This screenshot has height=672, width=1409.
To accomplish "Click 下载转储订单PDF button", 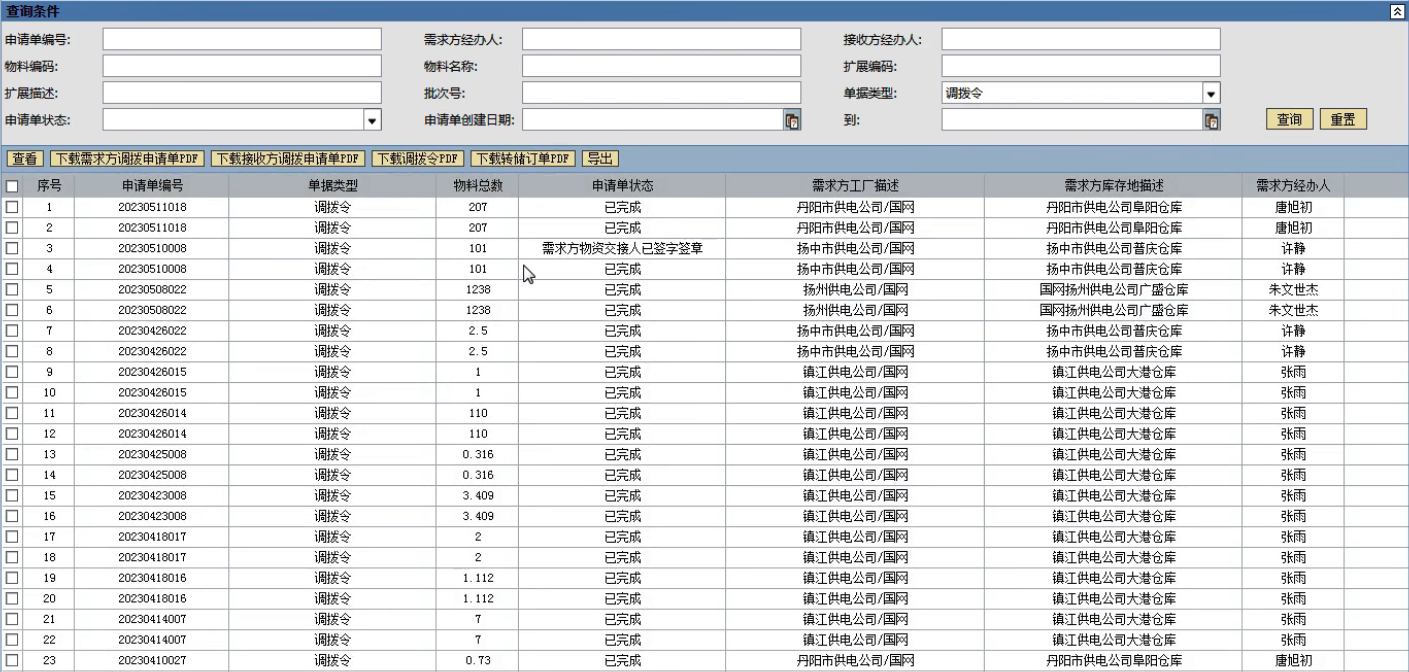I will tap(523, 159).
